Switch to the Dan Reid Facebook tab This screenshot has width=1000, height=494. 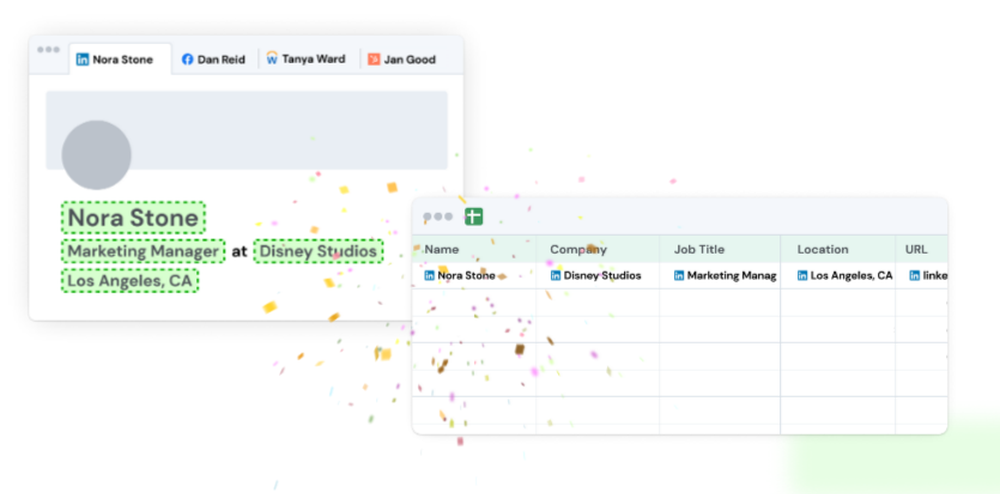click(x=214, y=59)
